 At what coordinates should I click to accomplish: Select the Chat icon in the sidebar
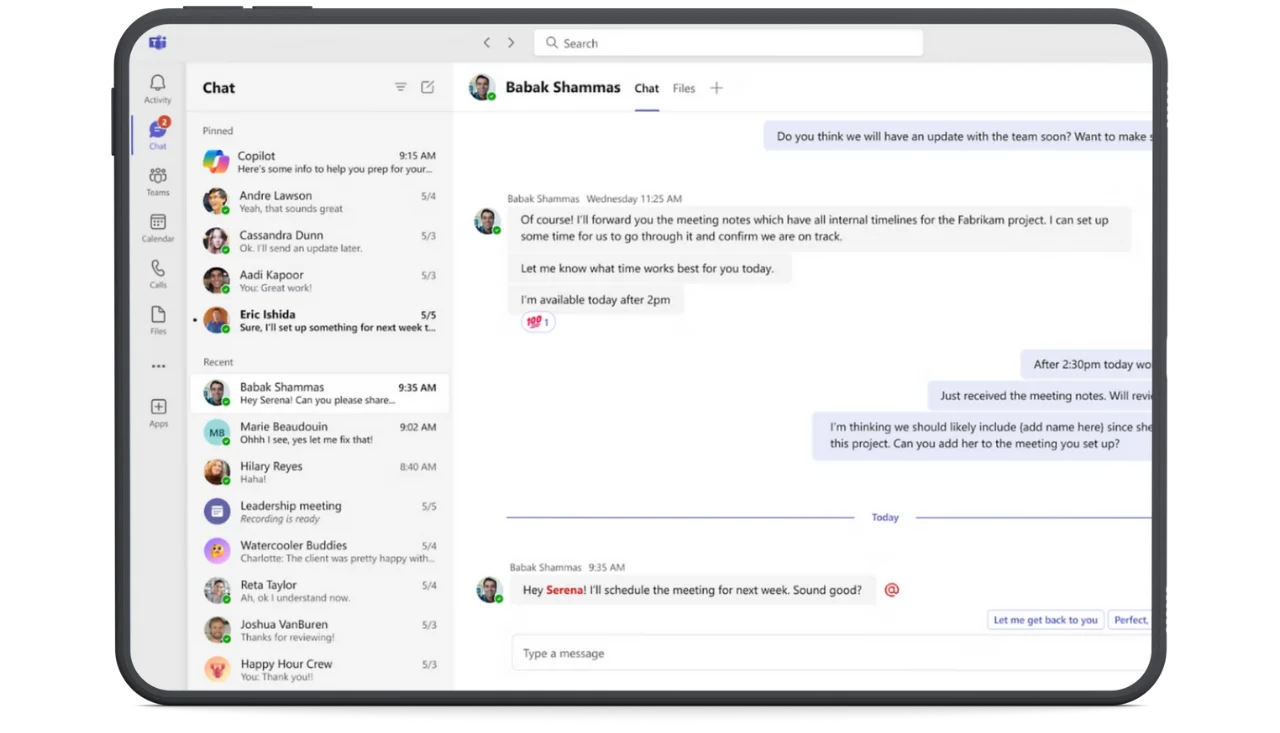click(x=157, y=133)
